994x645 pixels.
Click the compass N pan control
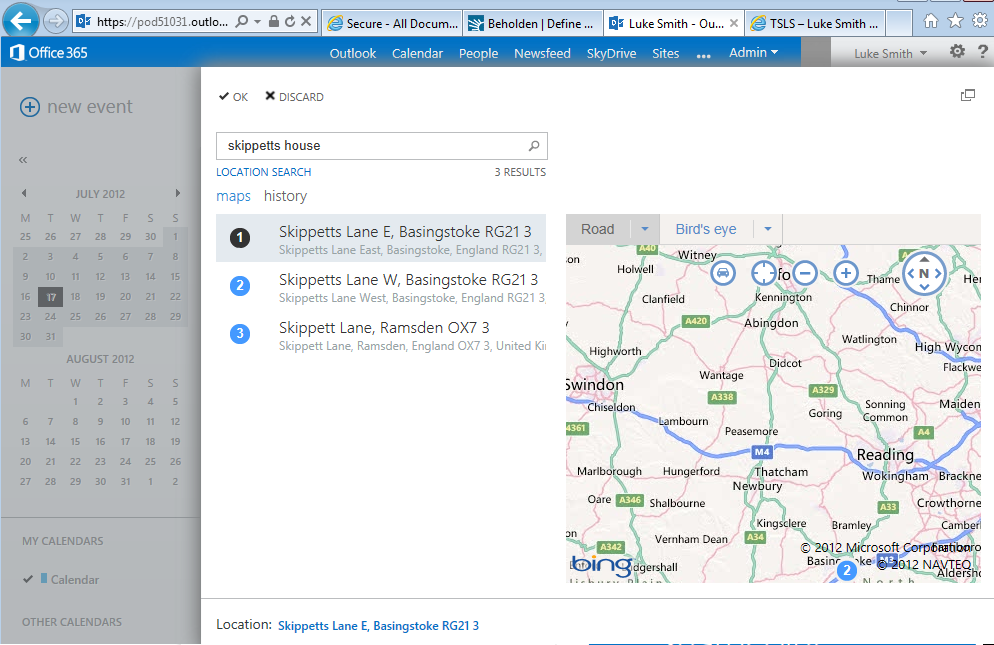click(923, 273)
